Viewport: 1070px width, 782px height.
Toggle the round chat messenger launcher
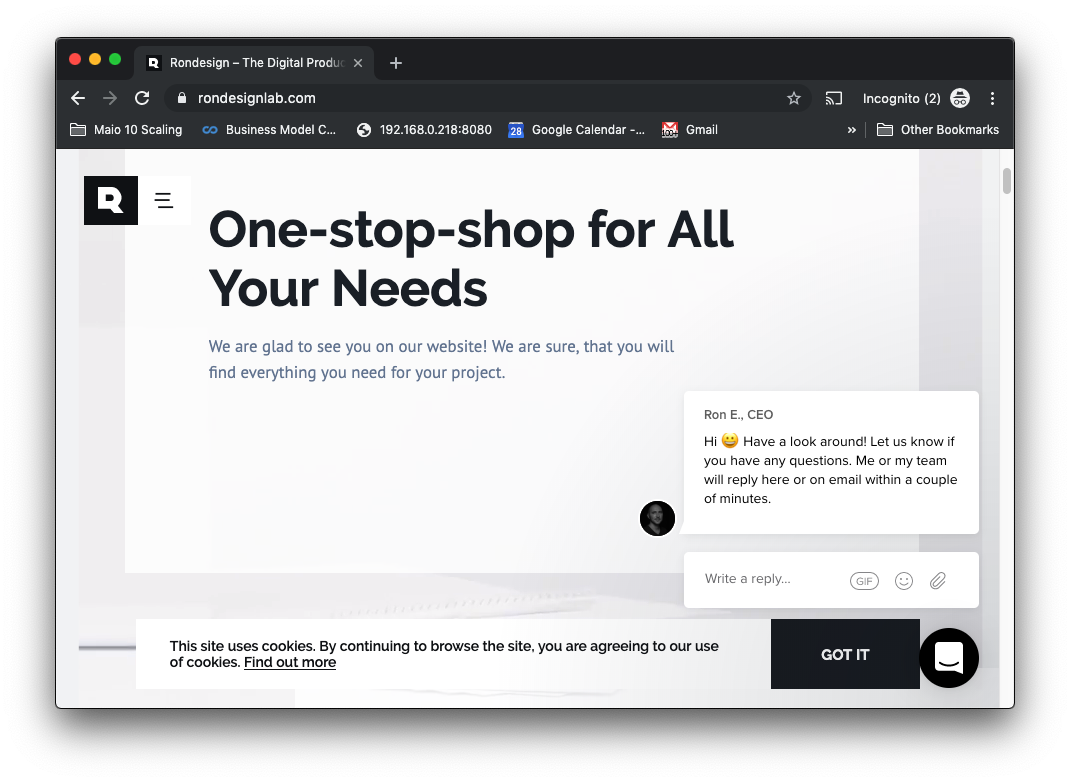pos(949,658)
